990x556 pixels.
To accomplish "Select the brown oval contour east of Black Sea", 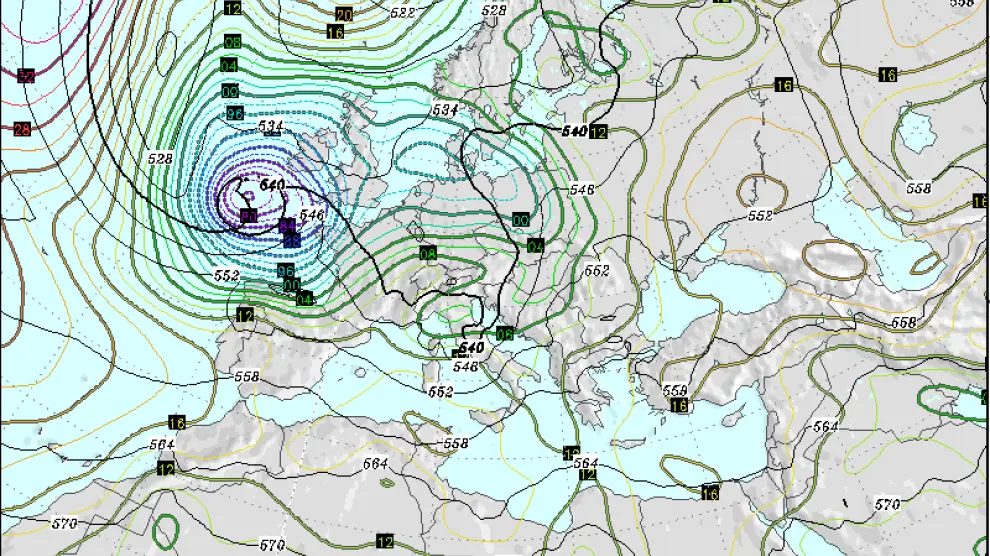I will [836, 260].
